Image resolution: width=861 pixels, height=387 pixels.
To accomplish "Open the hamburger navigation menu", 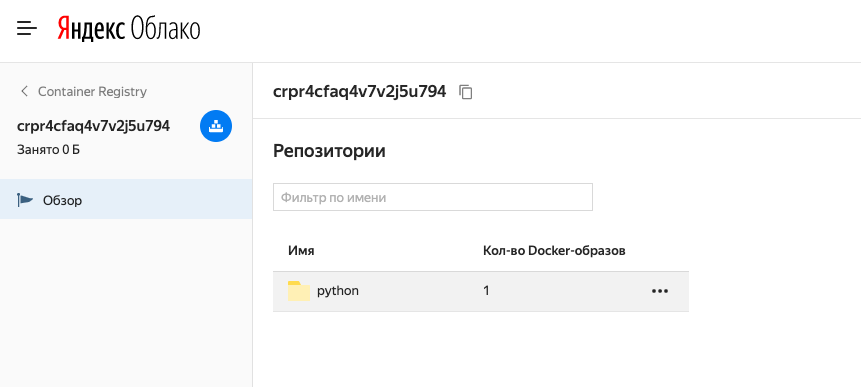I will (27, 29).
